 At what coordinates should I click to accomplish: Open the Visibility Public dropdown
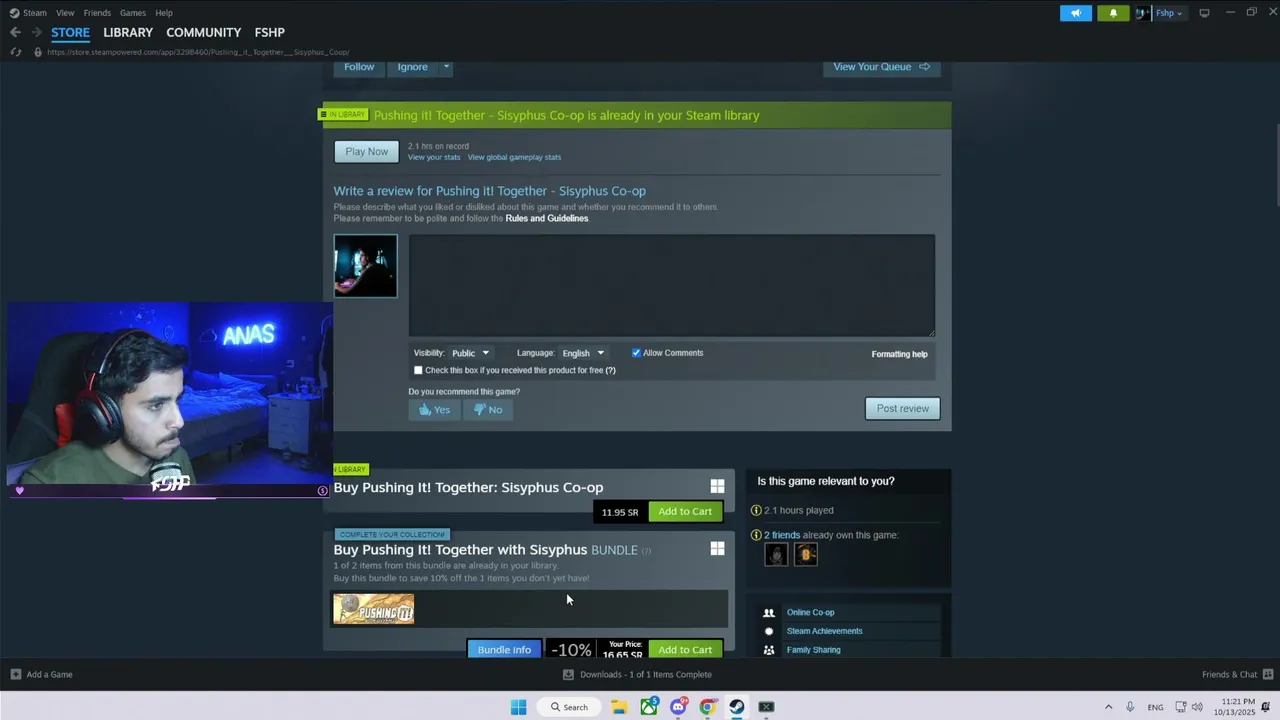coord(470,353)
